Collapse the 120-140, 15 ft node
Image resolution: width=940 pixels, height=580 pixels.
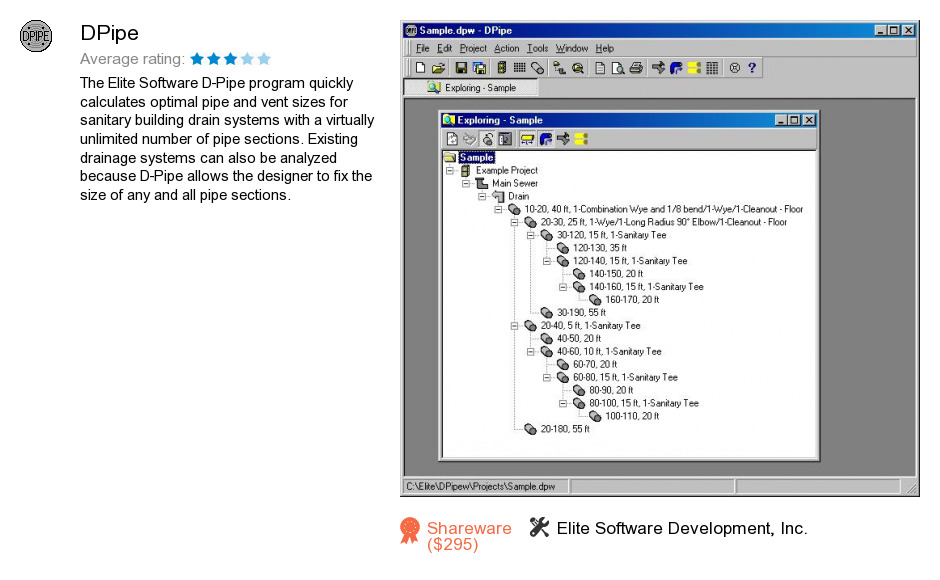click(547, 261)
